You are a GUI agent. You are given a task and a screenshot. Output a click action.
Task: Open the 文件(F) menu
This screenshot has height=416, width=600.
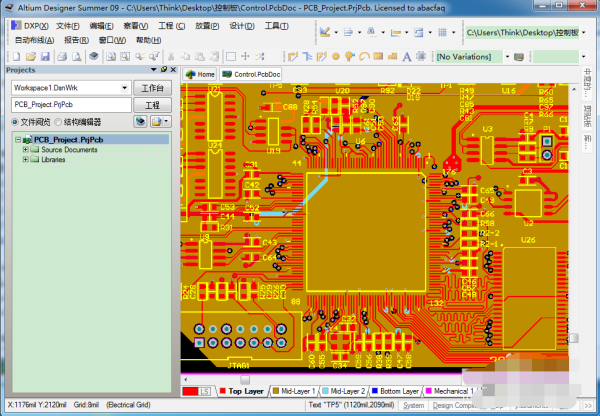tap(68, 26)
